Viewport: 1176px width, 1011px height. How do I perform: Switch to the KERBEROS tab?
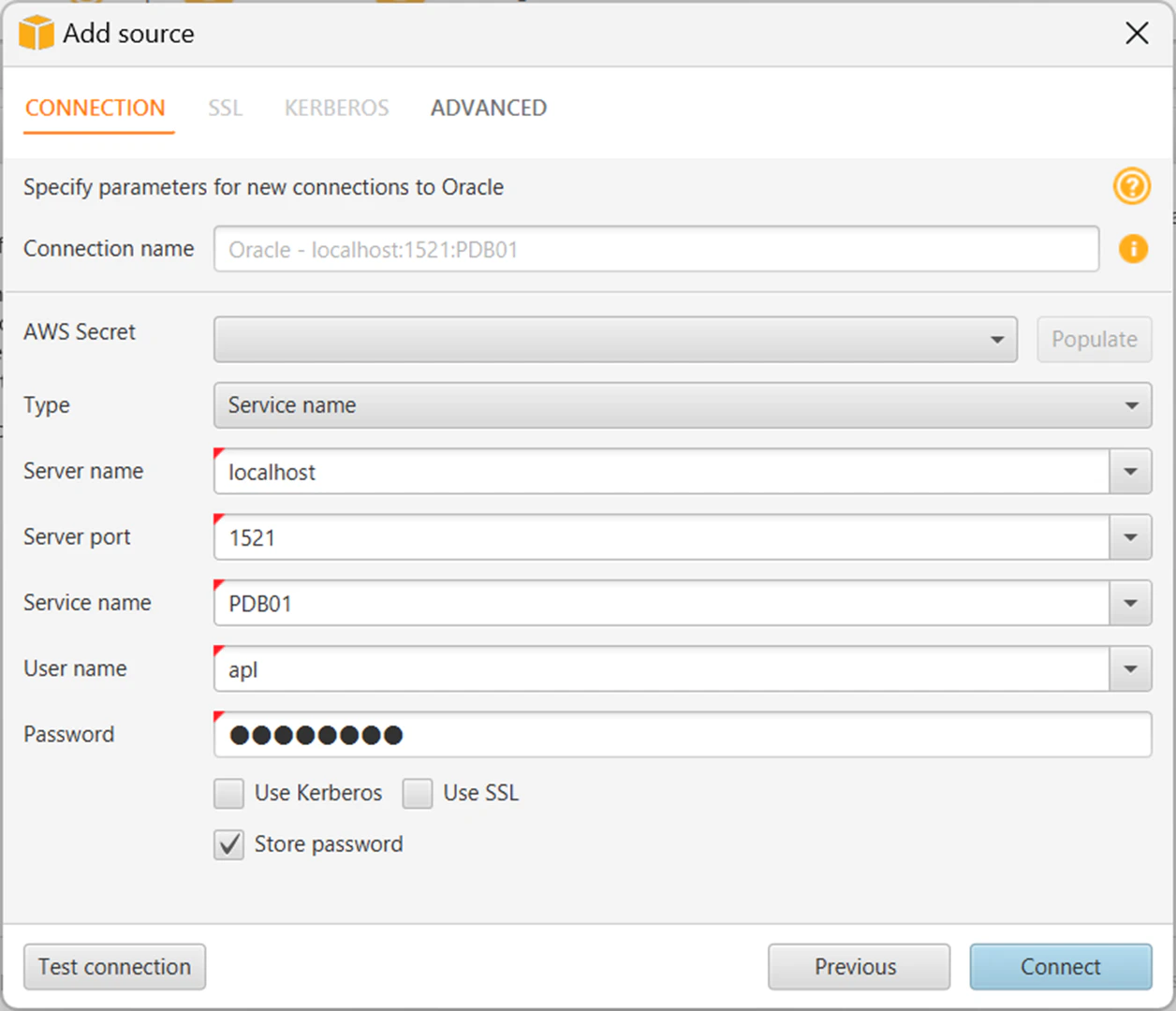click(x=337, y=108)
